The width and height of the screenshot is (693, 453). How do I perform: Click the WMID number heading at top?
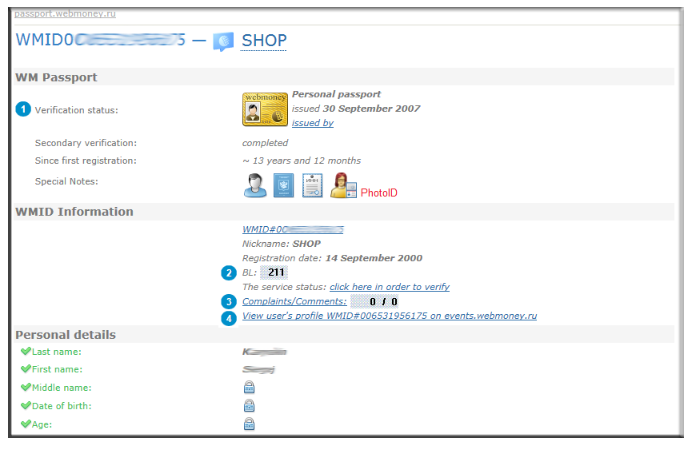(100, 40)
